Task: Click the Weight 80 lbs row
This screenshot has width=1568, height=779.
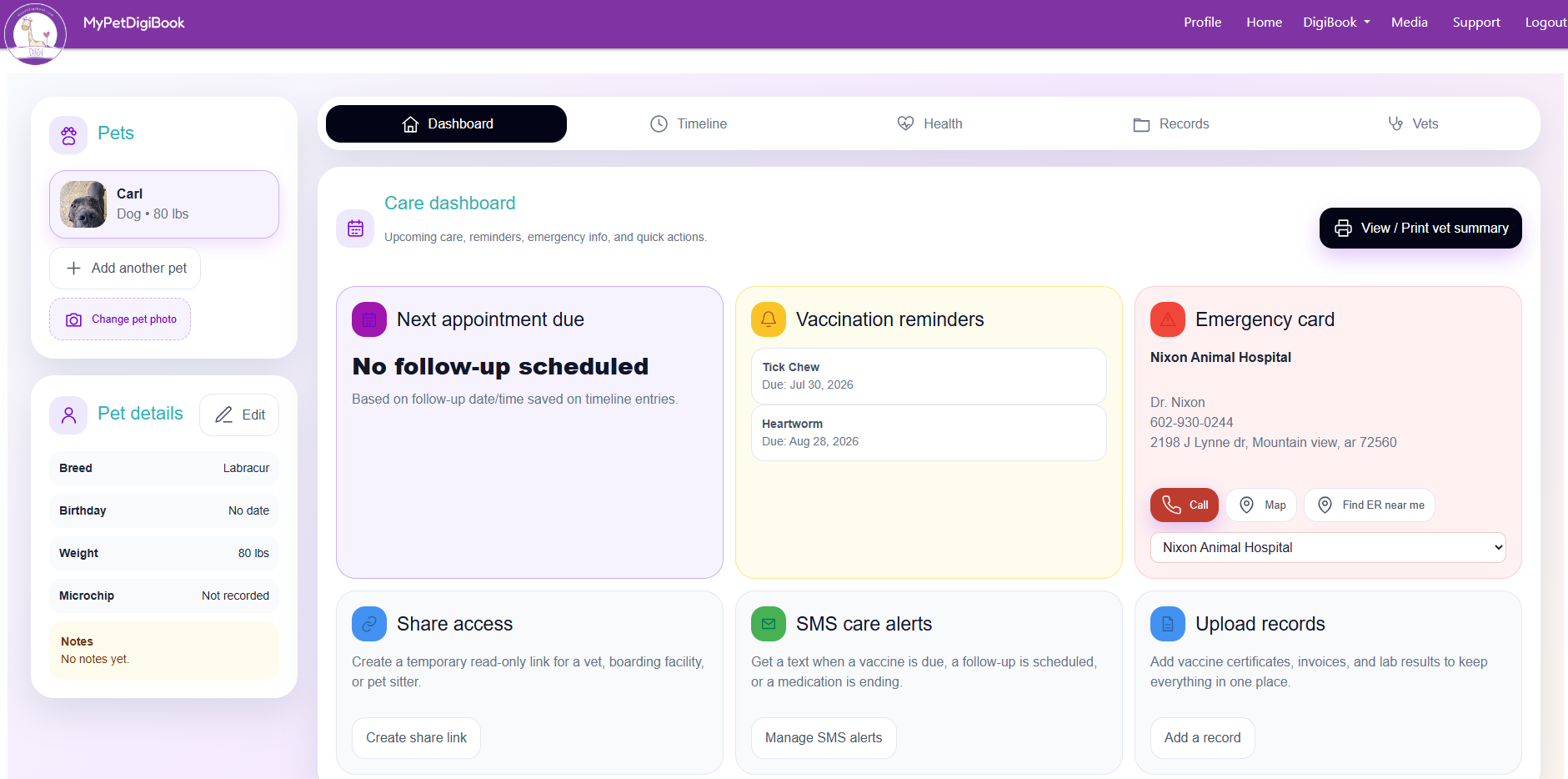Action: coord(164,554)
